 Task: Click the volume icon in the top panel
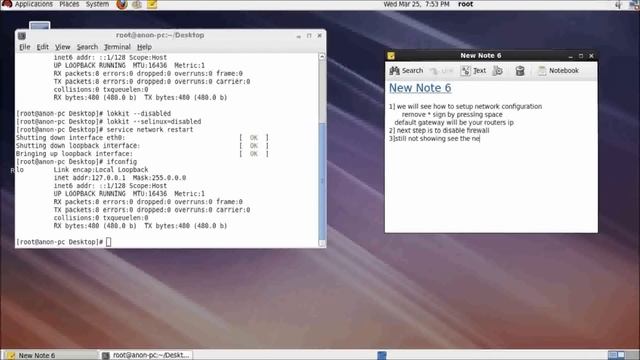pyautogui.click(x=618, y=4)
